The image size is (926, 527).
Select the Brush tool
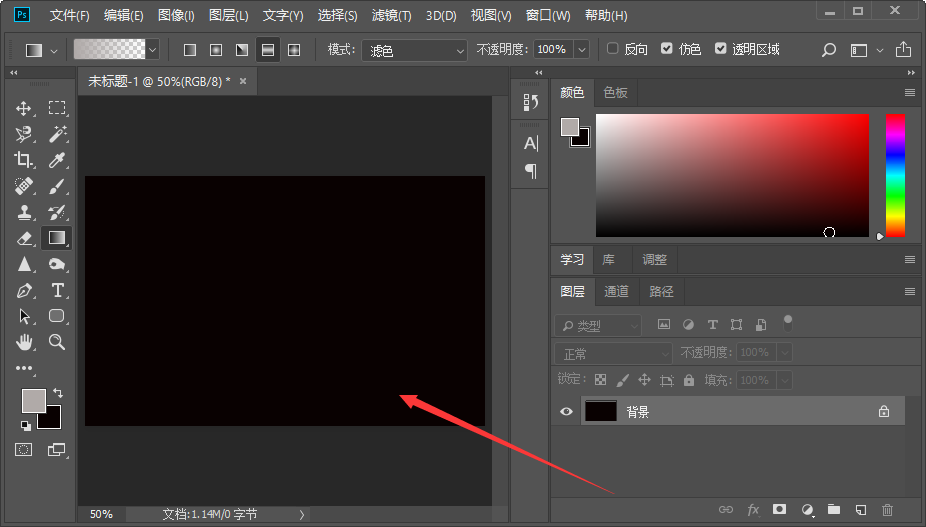coord(57,186)
